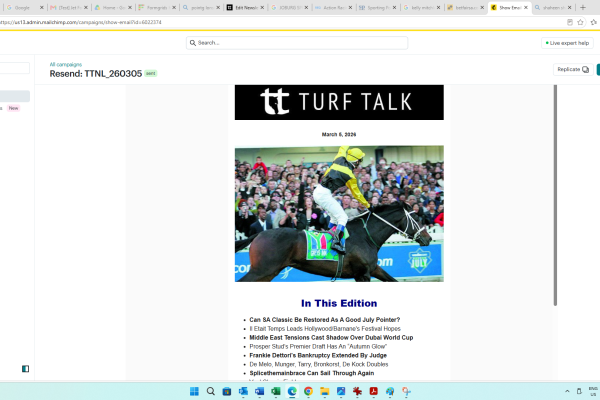Open Live expert help
This screenshot has width=600, height=400.
[x=567, y=43]
